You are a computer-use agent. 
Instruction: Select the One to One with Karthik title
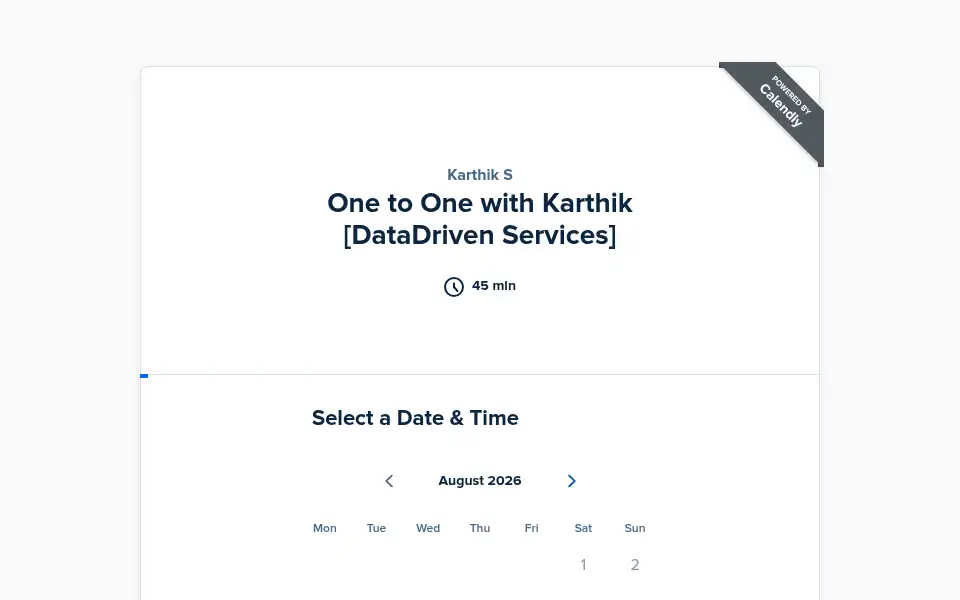coord(480,203)
